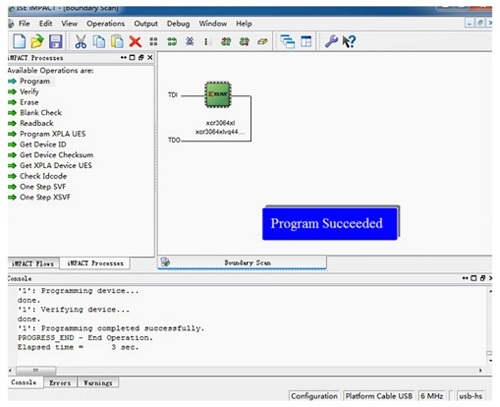
Task: Click the wrench settings icon in toolbar
Action: coord(331,41)
